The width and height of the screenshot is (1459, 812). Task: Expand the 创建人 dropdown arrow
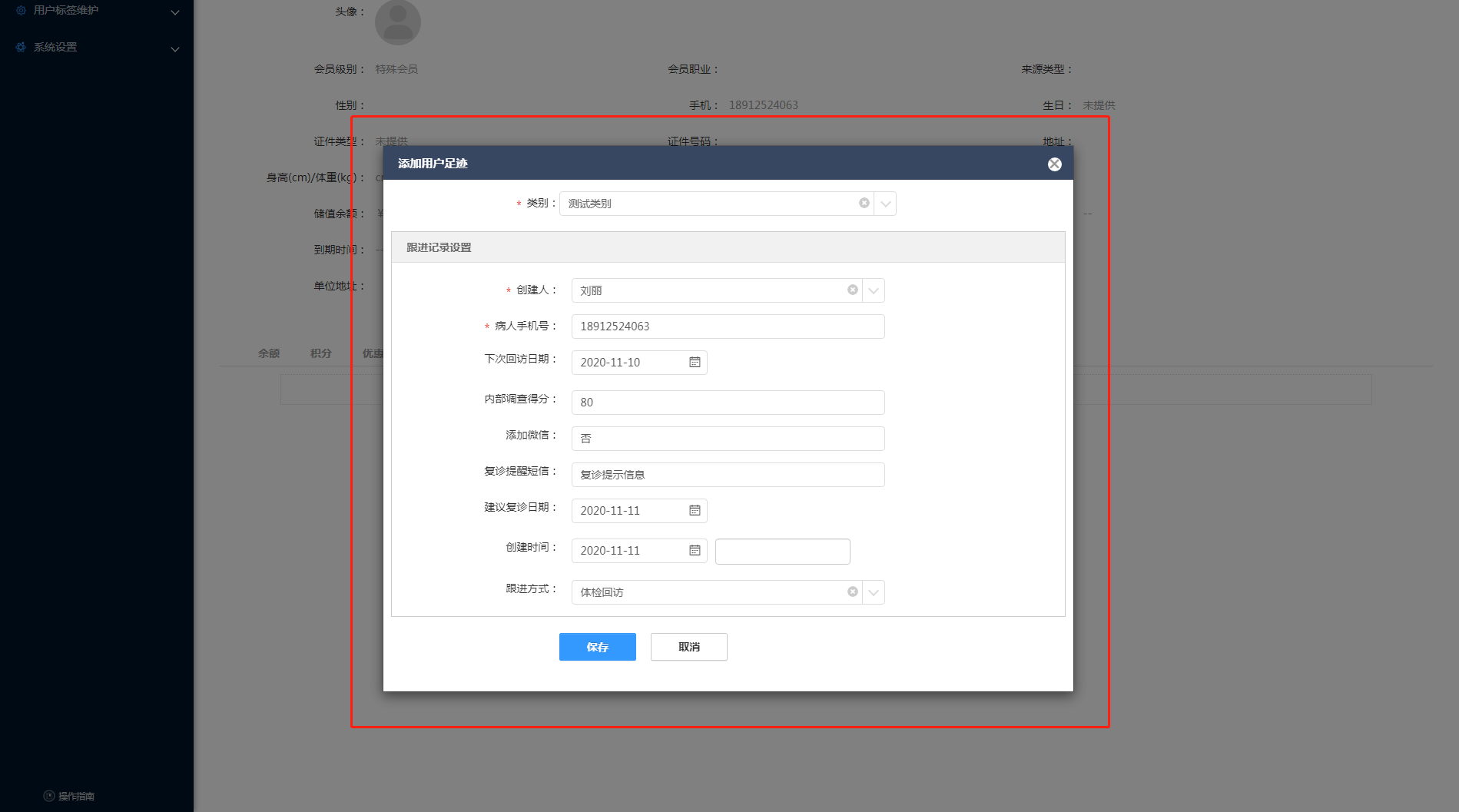tap(874, 290)
